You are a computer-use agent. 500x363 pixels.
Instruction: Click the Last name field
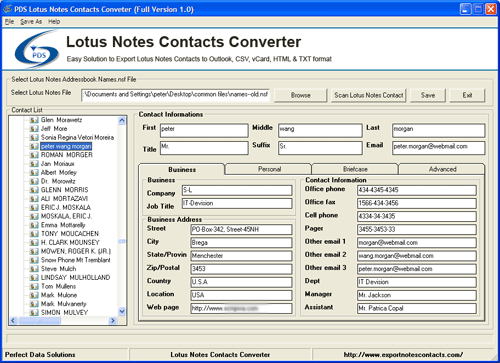tap(439, 130)
